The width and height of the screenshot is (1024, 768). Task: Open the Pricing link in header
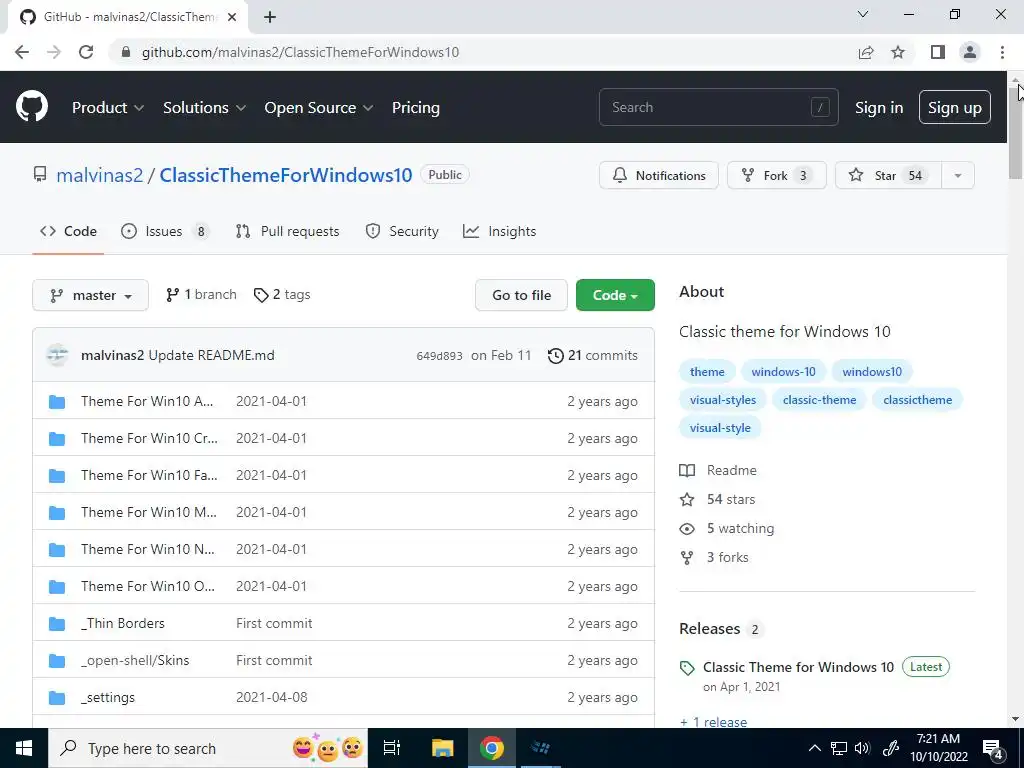pos(416,108)
